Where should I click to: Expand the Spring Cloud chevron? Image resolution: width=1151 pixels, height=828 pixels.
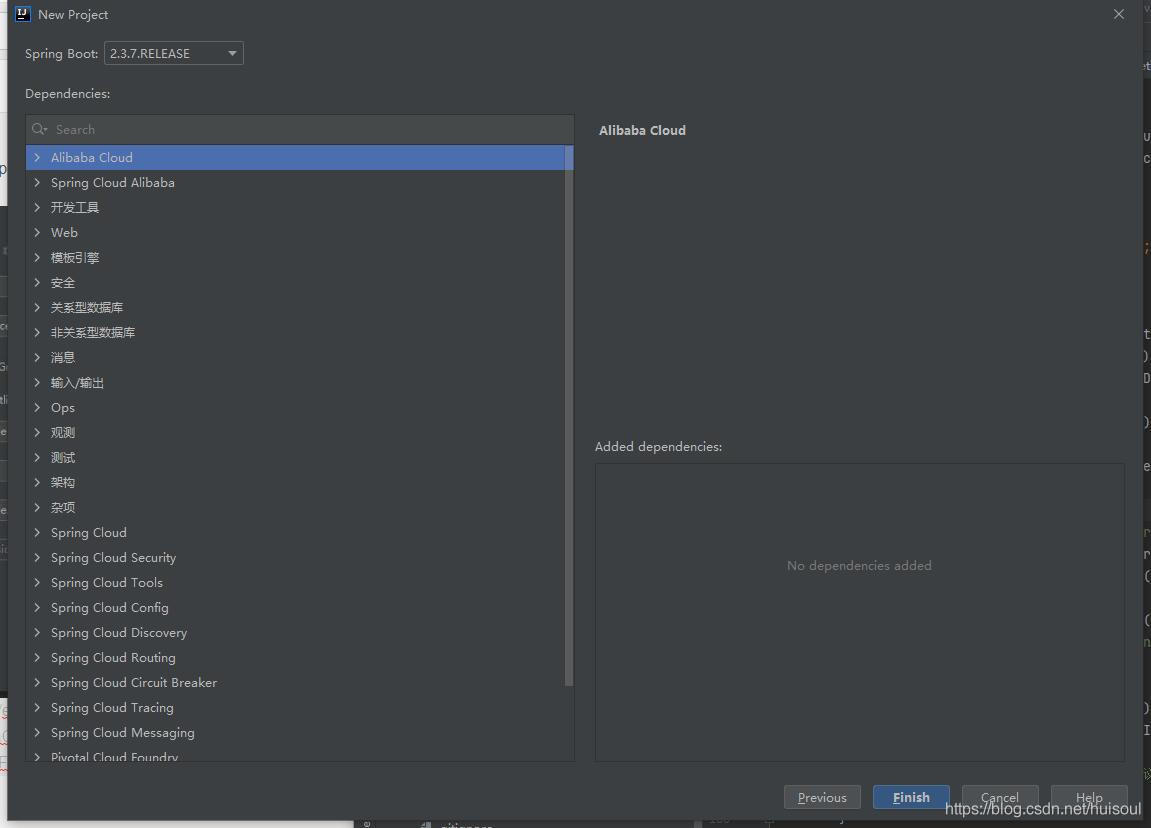pos(37,533)
